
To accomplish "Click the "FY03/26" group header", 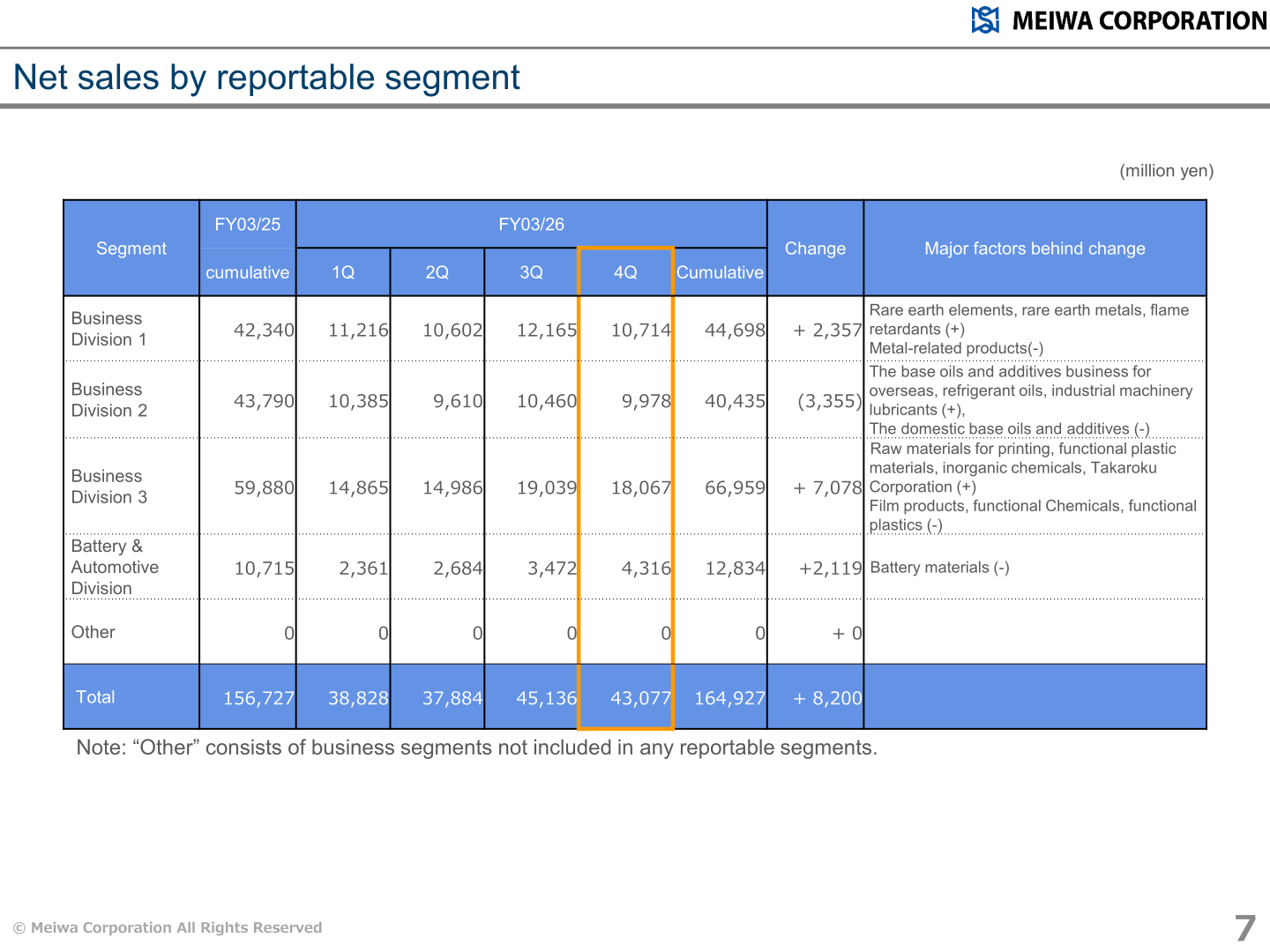I will point(531,225).
